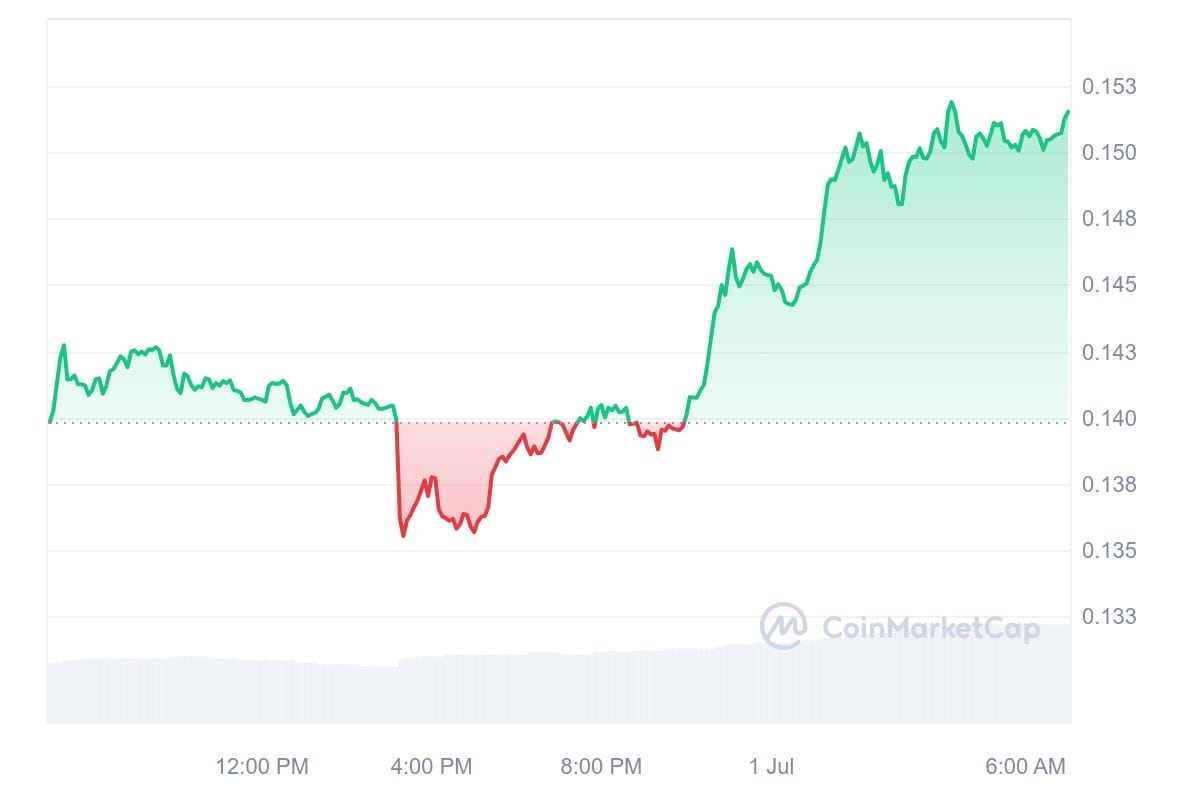Click the highest peak of the price line
The image size is (1200, 800).
(x=951, y=102)
